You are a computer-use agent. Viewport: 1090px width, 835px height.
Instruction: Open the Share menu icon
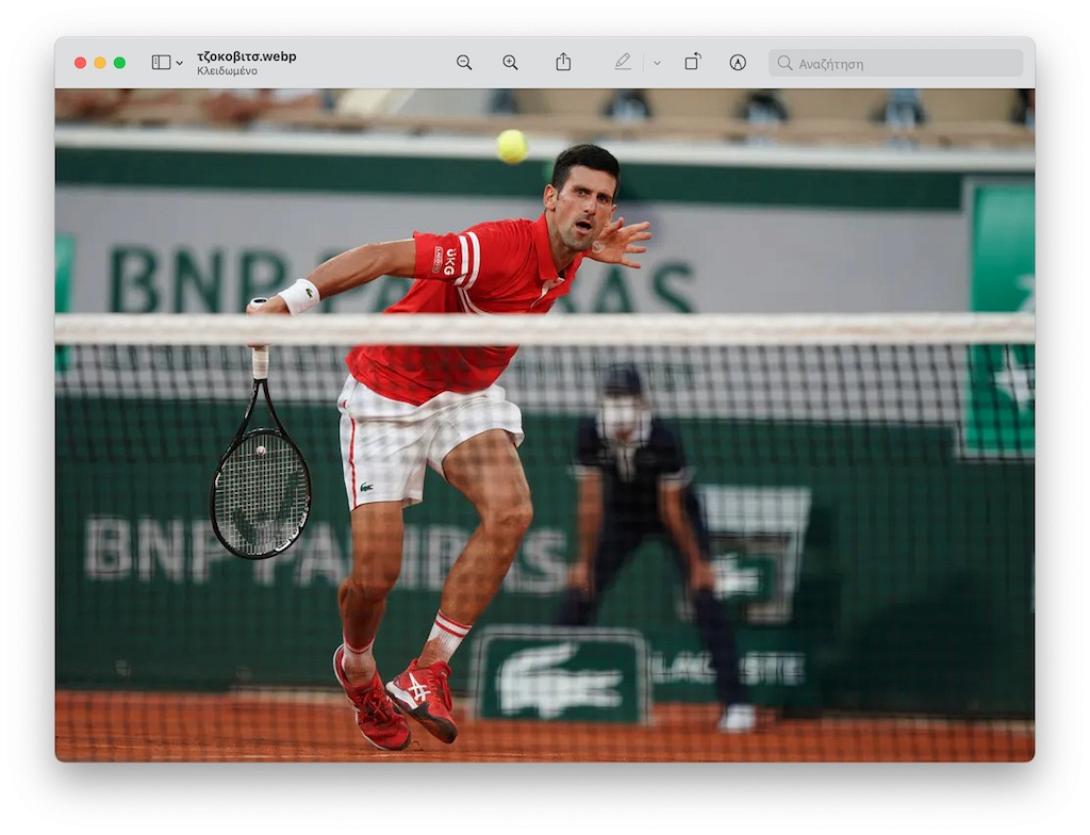tap(563, 62)
